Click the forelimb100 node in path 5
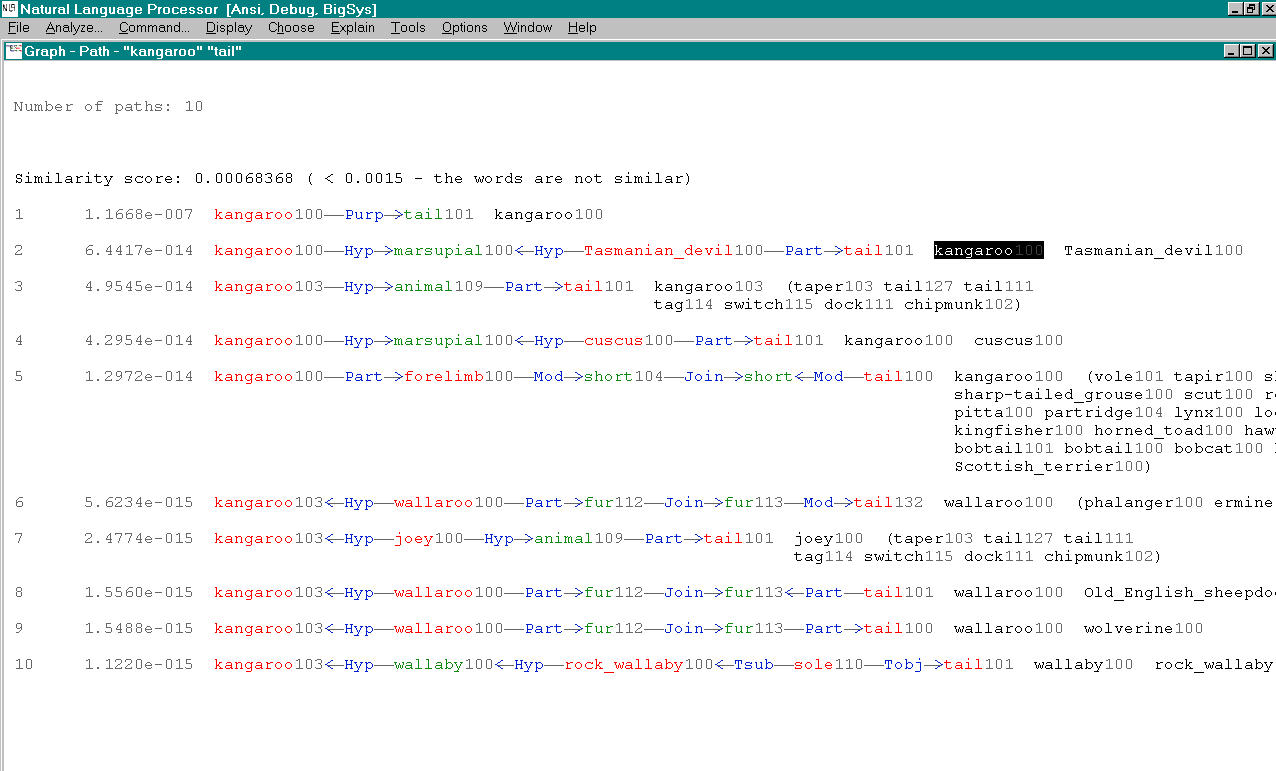Viewport: 1276px width, 771px height. click(443, 376)
